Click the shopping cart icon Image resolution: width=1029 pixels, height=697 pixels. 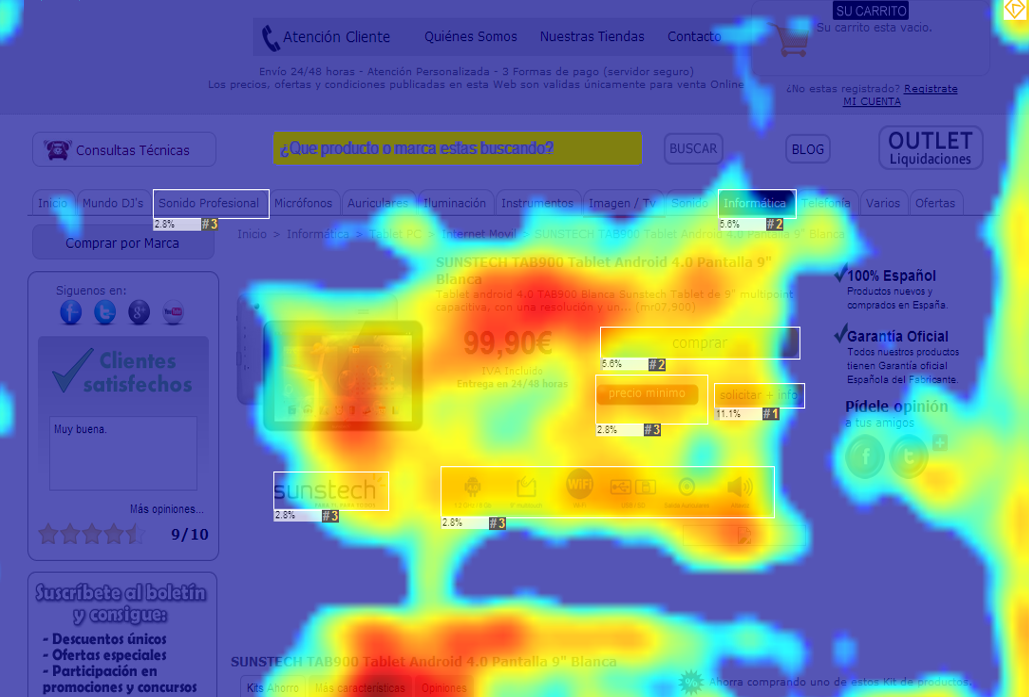792,42
